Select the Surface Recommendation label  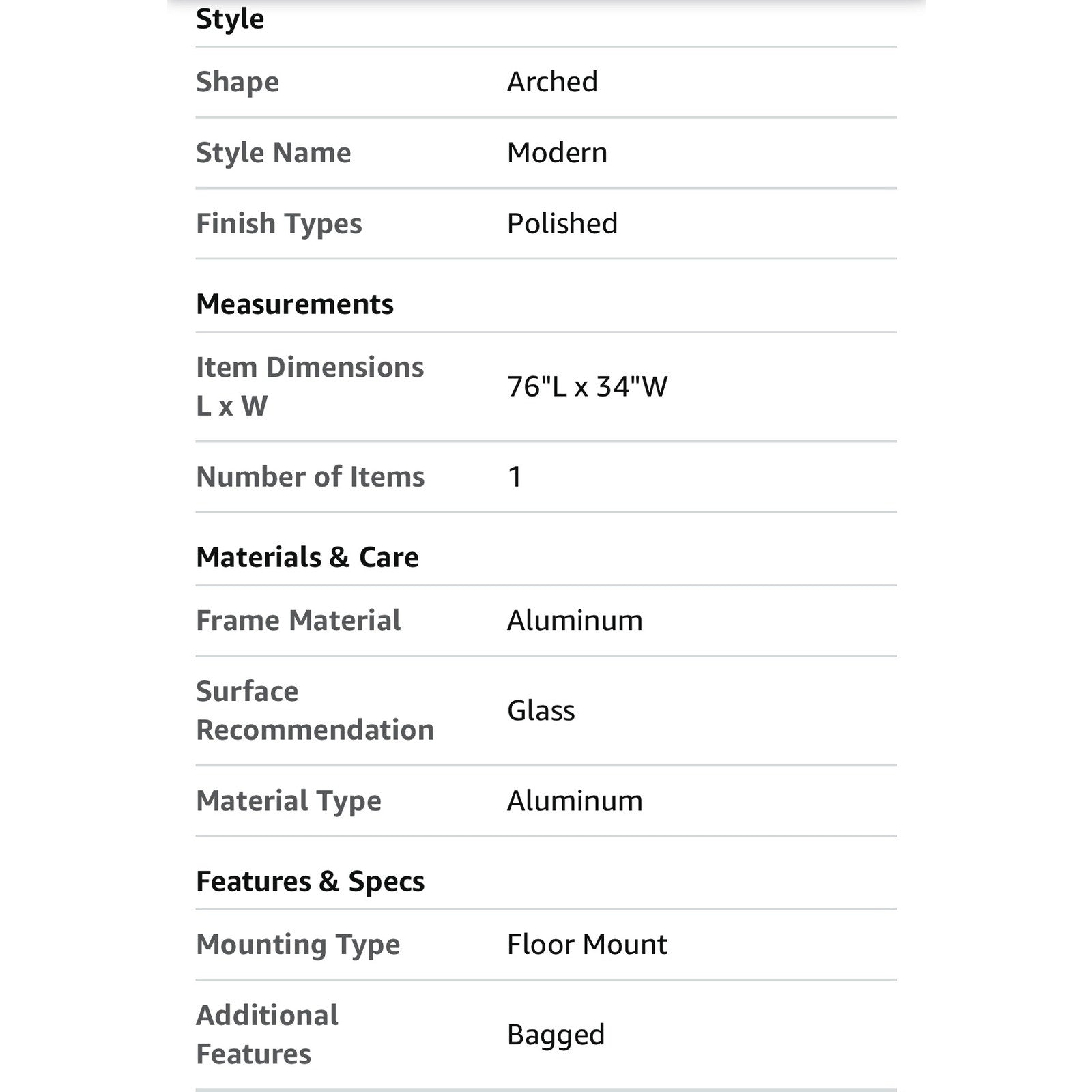[x=315, y=710]
